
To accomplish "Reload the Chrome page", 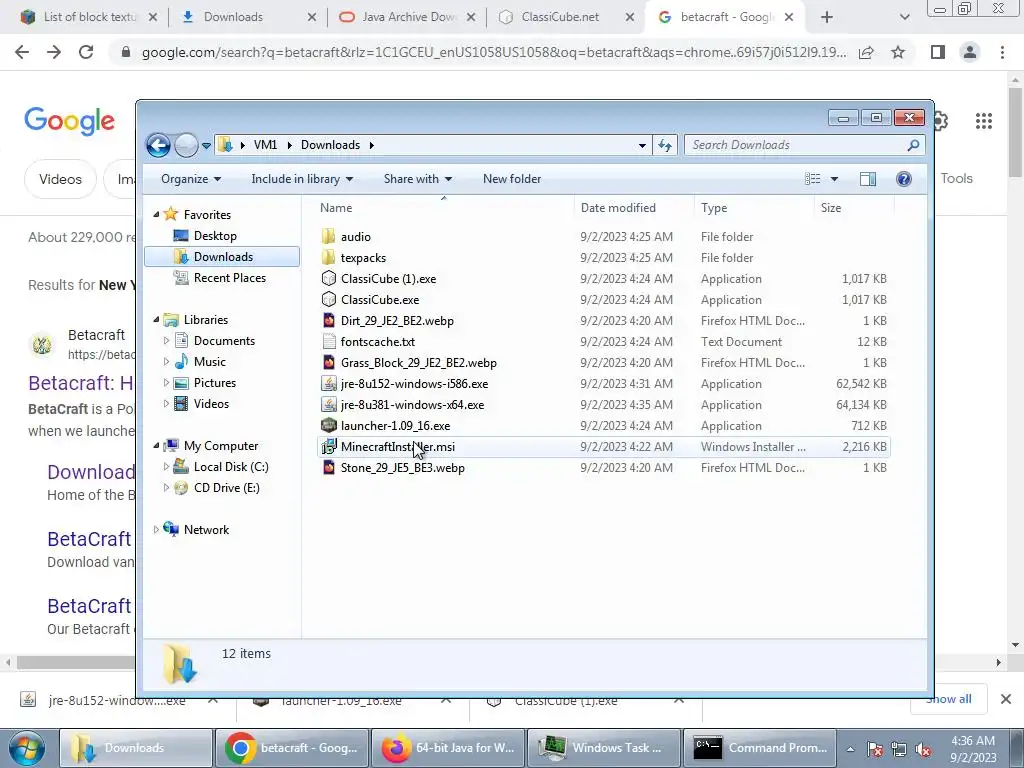I will click(86, 52).
